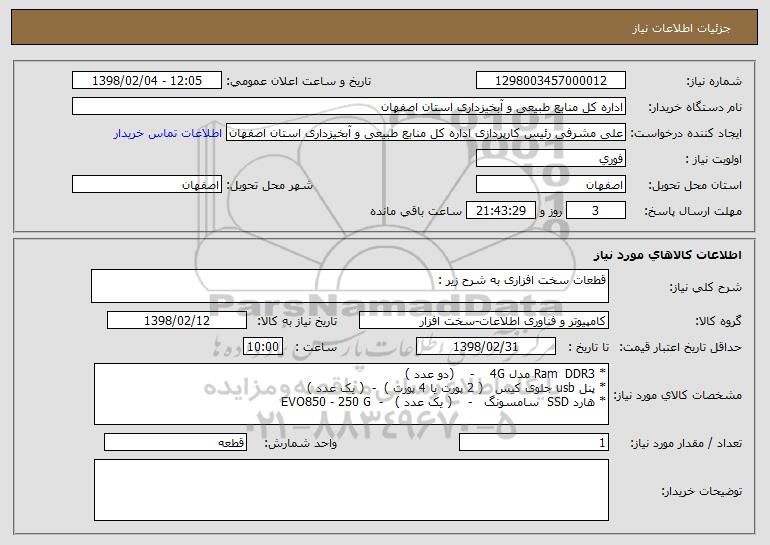Click the تاریخ و ساعت اعلان عمومی label
The height and width of the screenshot is (545, 770).
tap(299, 82)
